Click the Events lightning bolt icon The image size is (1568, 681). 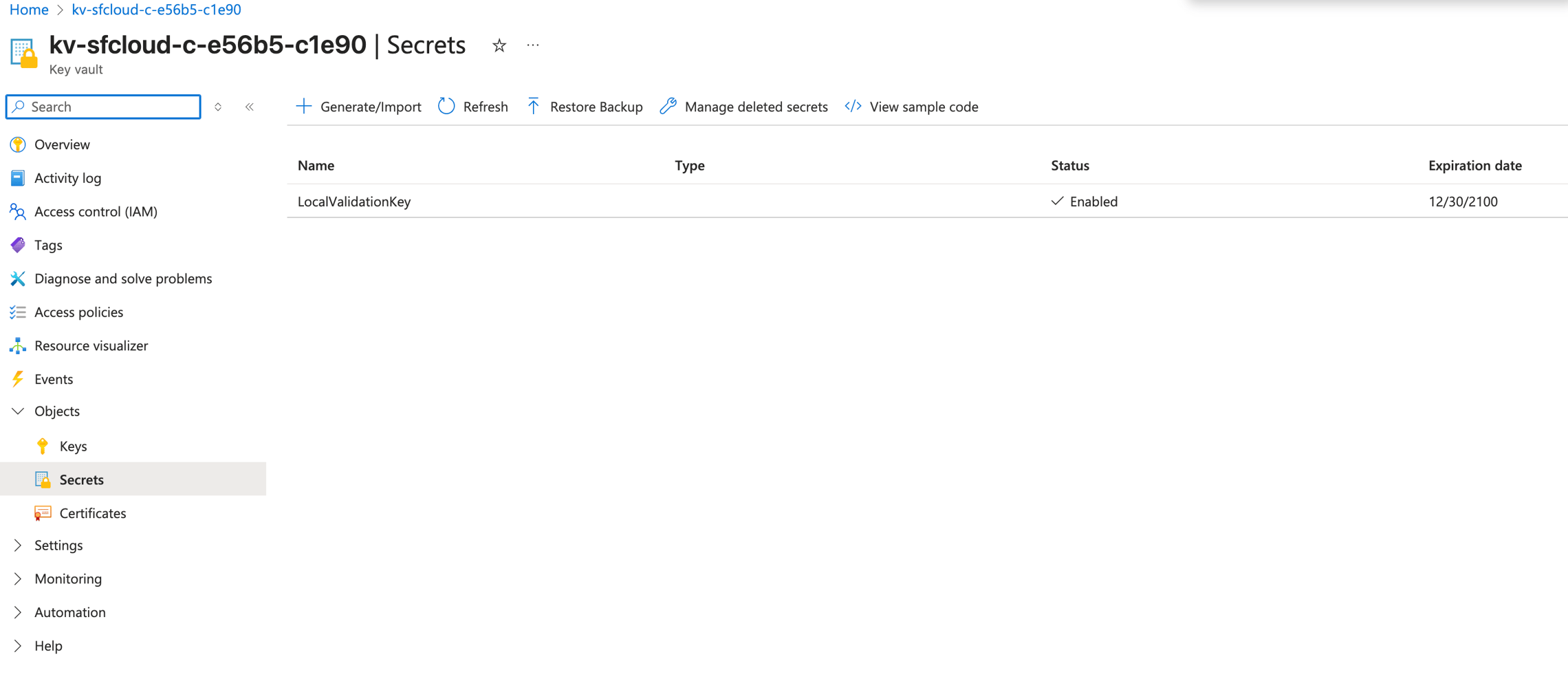point(18,379)
